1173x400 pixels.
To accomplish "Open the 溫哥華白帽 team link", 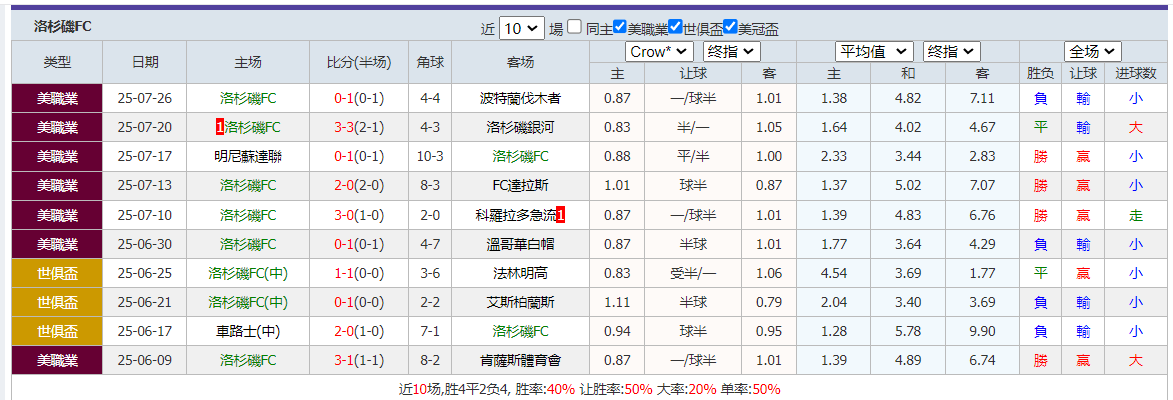I will coord(520,244).
